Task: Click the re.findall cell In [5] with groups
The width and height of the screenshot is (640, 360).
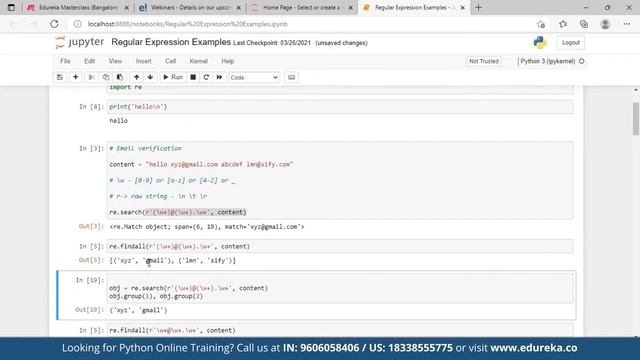Action: click(340, 247)
